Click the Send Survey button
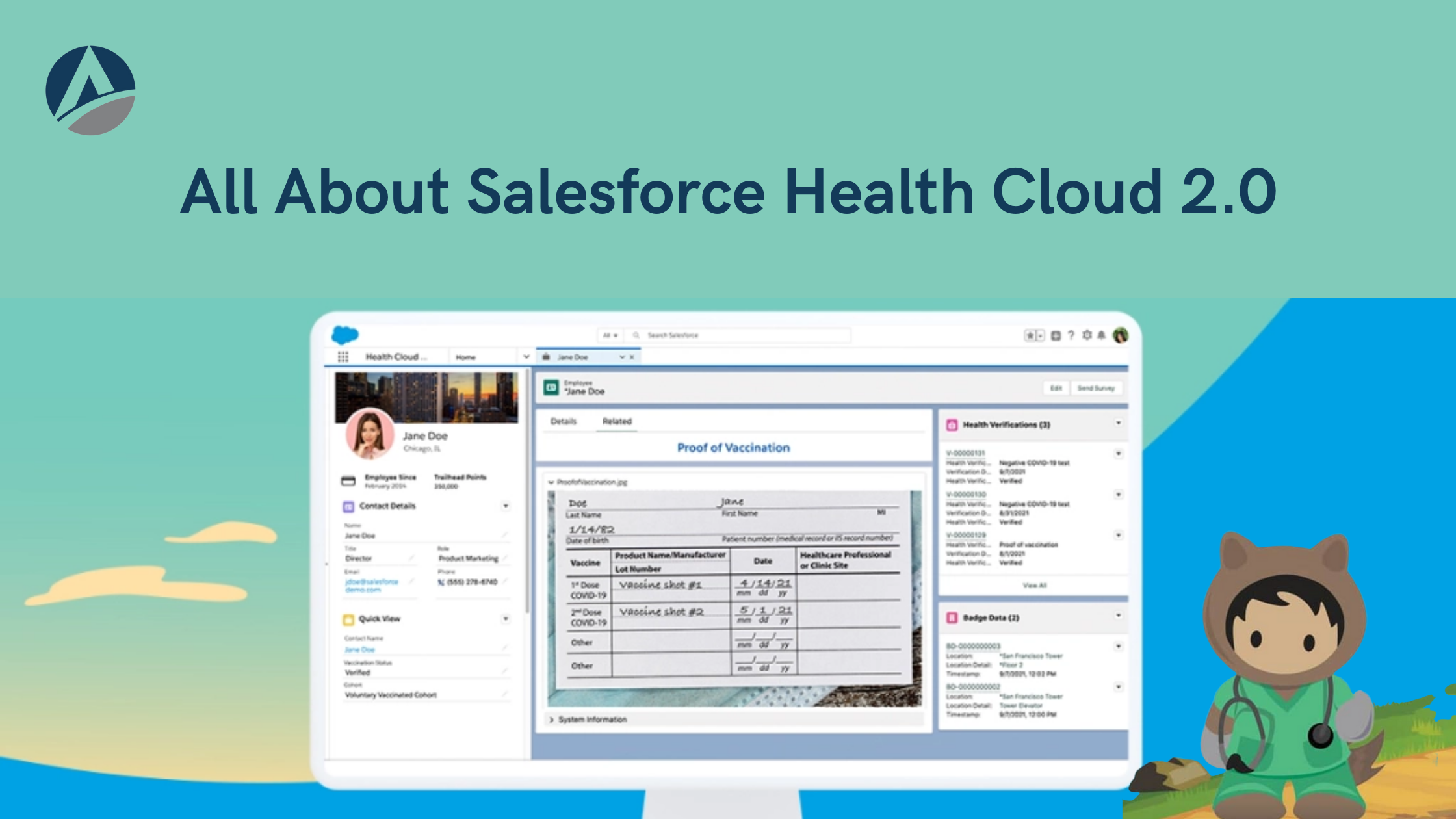The image size is (1456, 819). pyautogui.click(x=1096, y=388)
